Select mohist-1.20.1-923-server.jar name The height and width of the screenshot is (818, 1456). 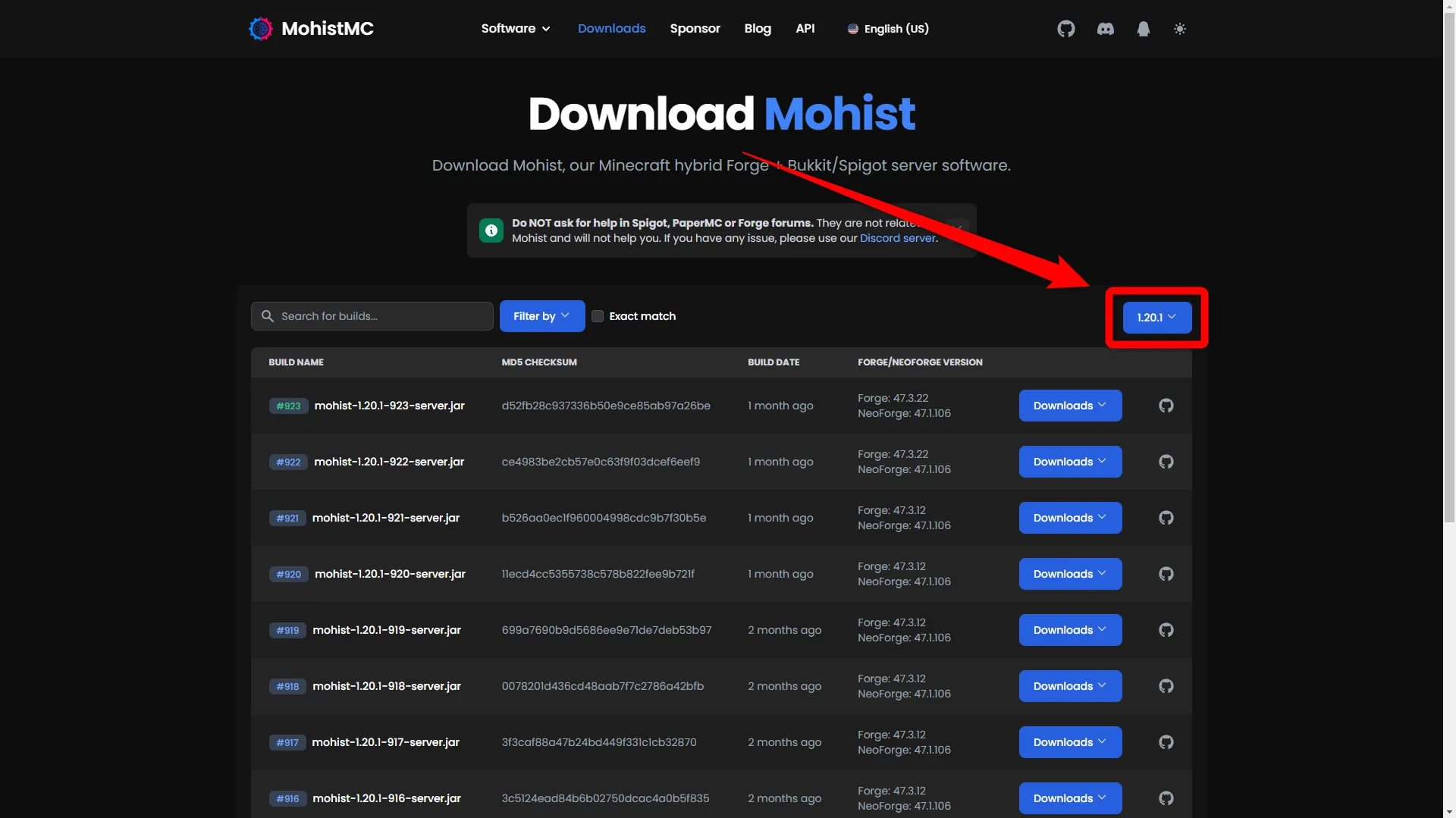click(x=390, y=406)
